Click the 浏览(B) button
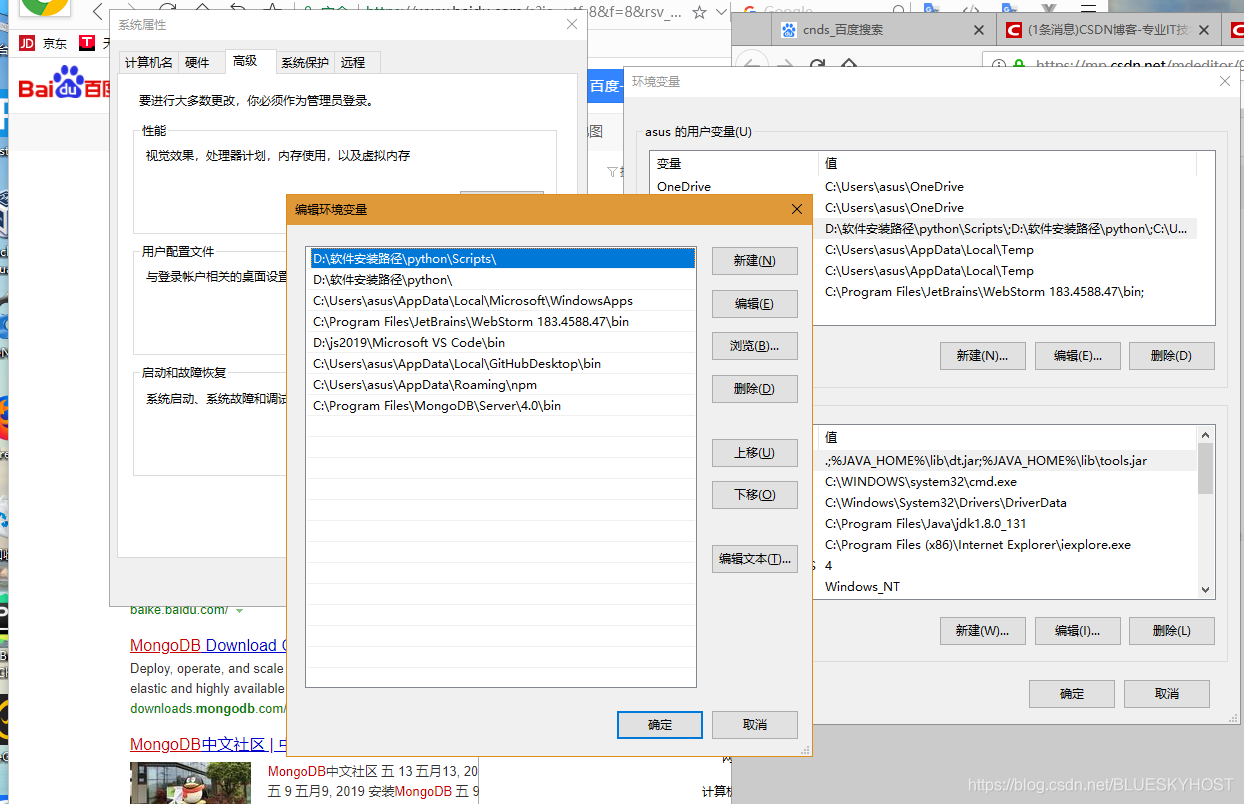 coord(754,346)
